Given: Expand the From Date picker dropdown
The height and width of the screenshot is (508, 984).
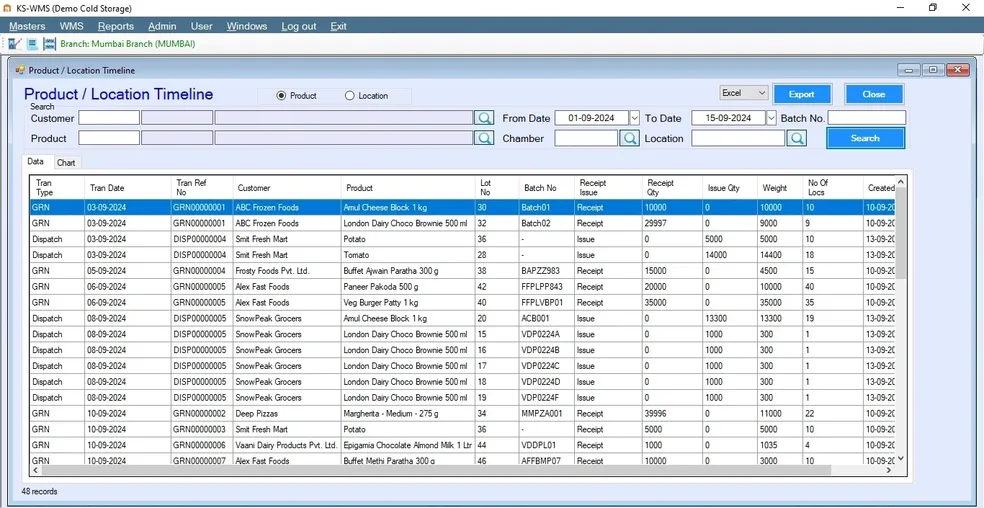Looking at the screenshot, I should (x=634, y=118).
